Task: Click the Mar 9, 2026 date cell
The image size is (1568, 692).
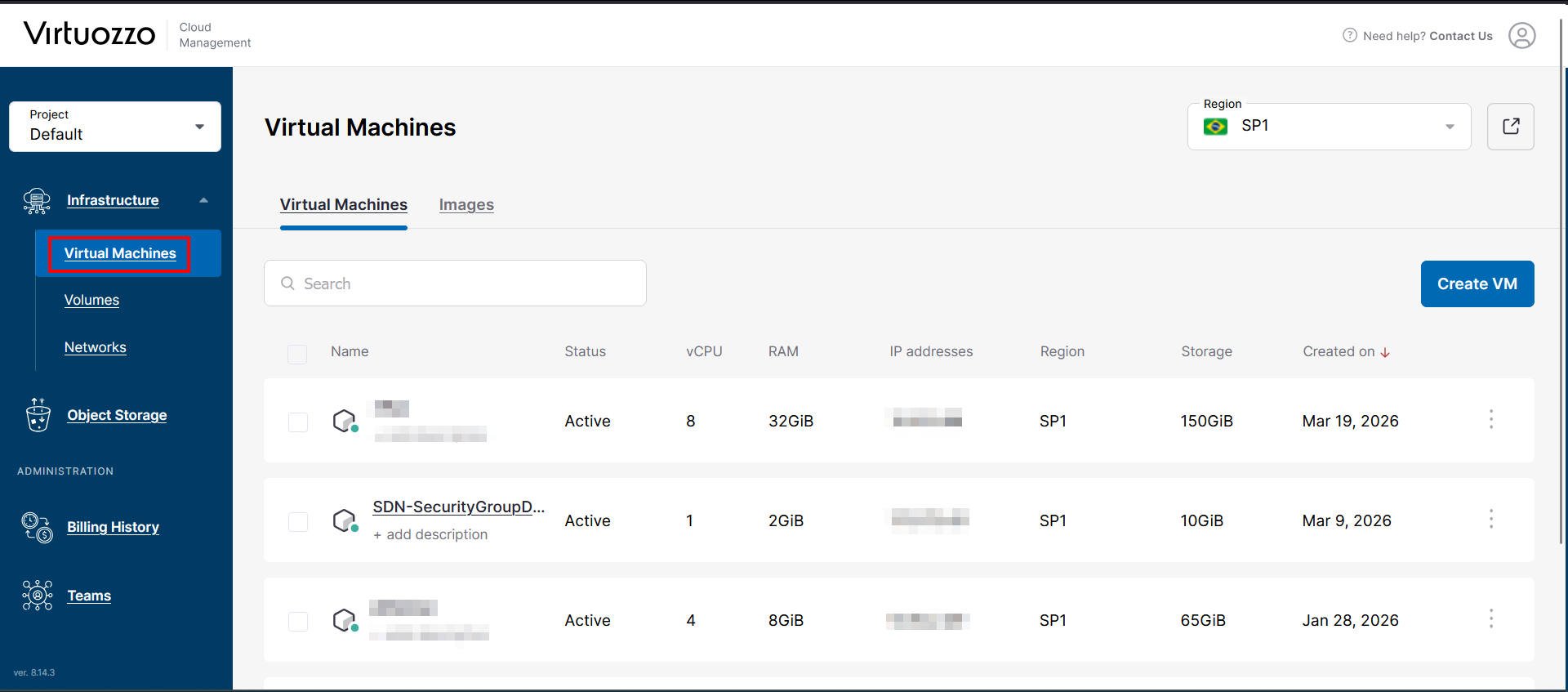Action: 1347,520
